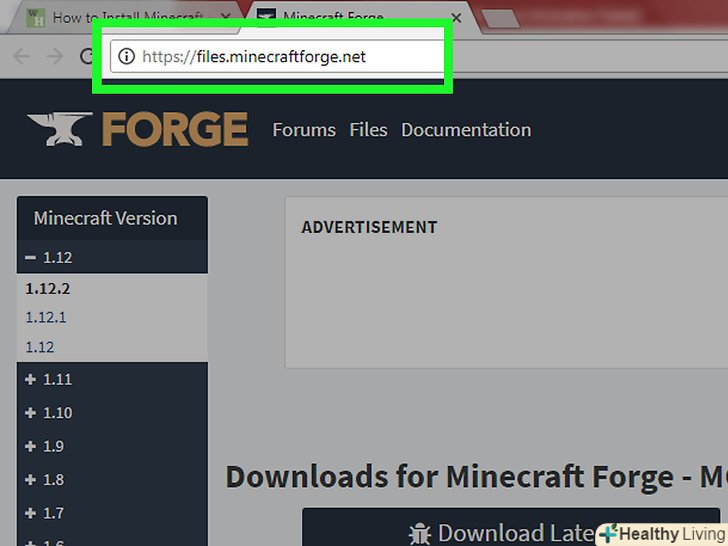Open a new tab with the blank tab button

pyautogui.click(x=500, y=19)
